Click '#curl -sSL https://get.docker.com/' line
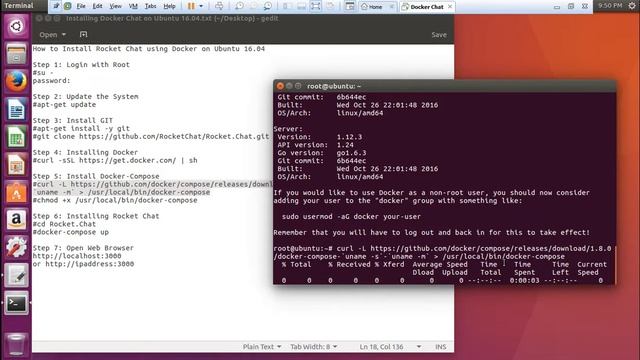 115,160
